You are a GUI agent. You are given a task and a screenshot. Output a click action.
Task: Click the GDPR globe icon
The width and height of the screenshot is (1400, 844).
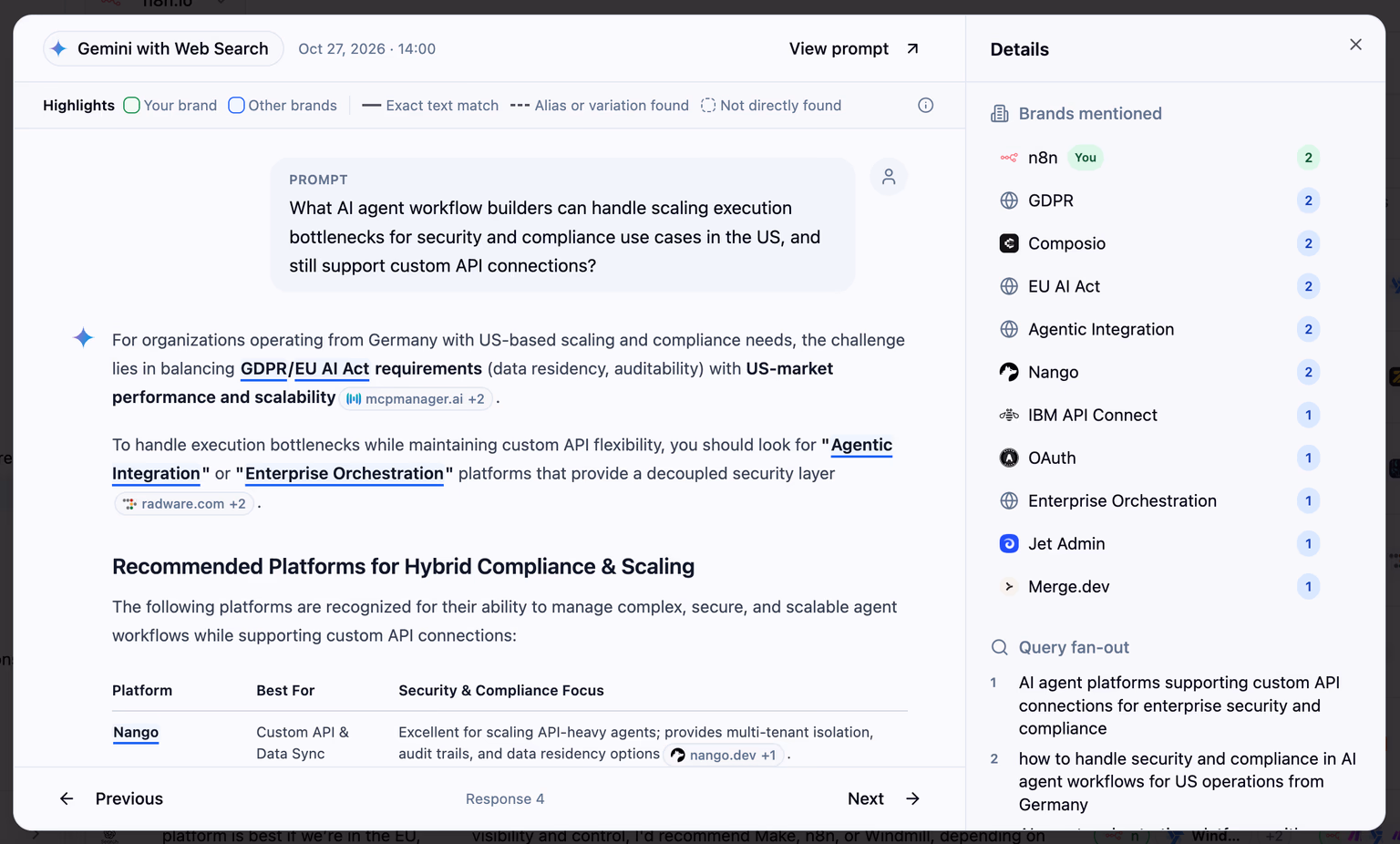[x=1009, y=201]
